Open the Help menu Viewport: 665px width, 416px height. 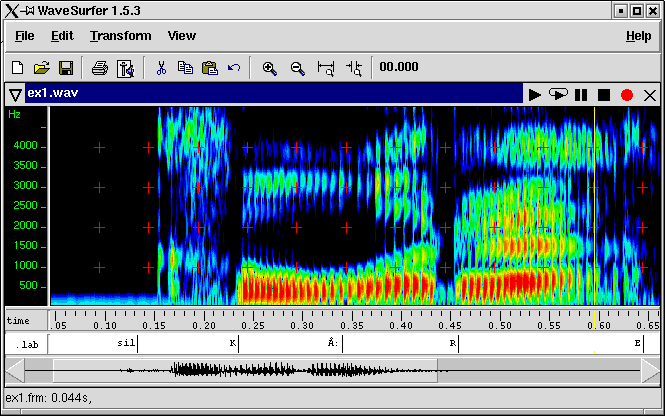[638, 36]
